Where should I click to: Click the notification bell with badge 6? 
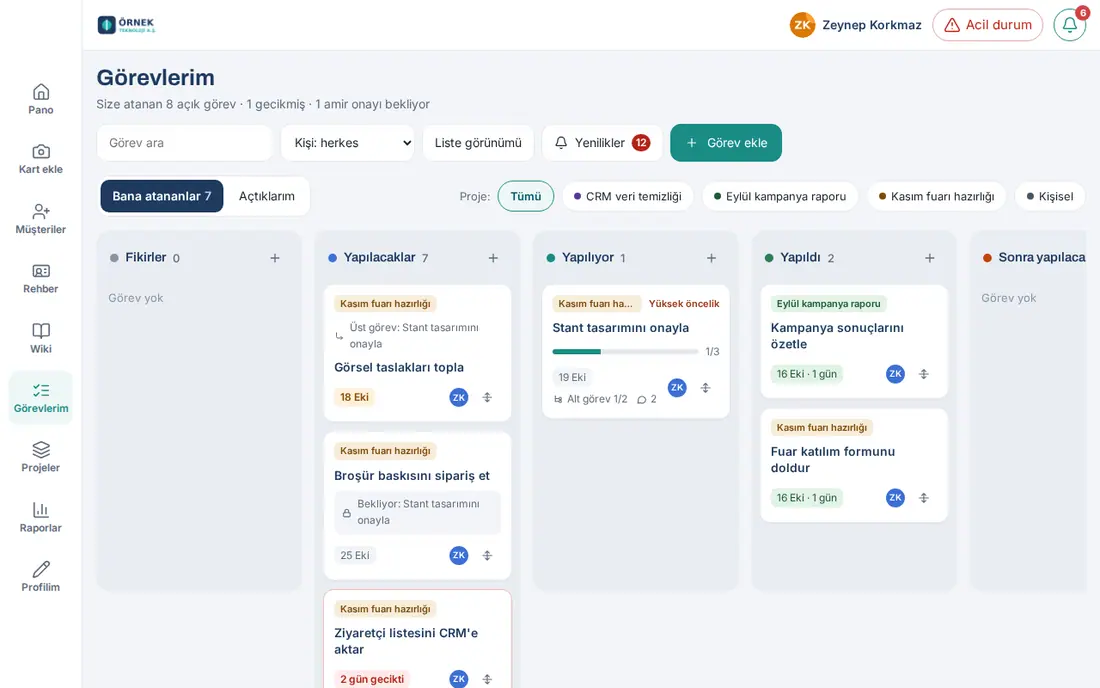(1070, 25)
